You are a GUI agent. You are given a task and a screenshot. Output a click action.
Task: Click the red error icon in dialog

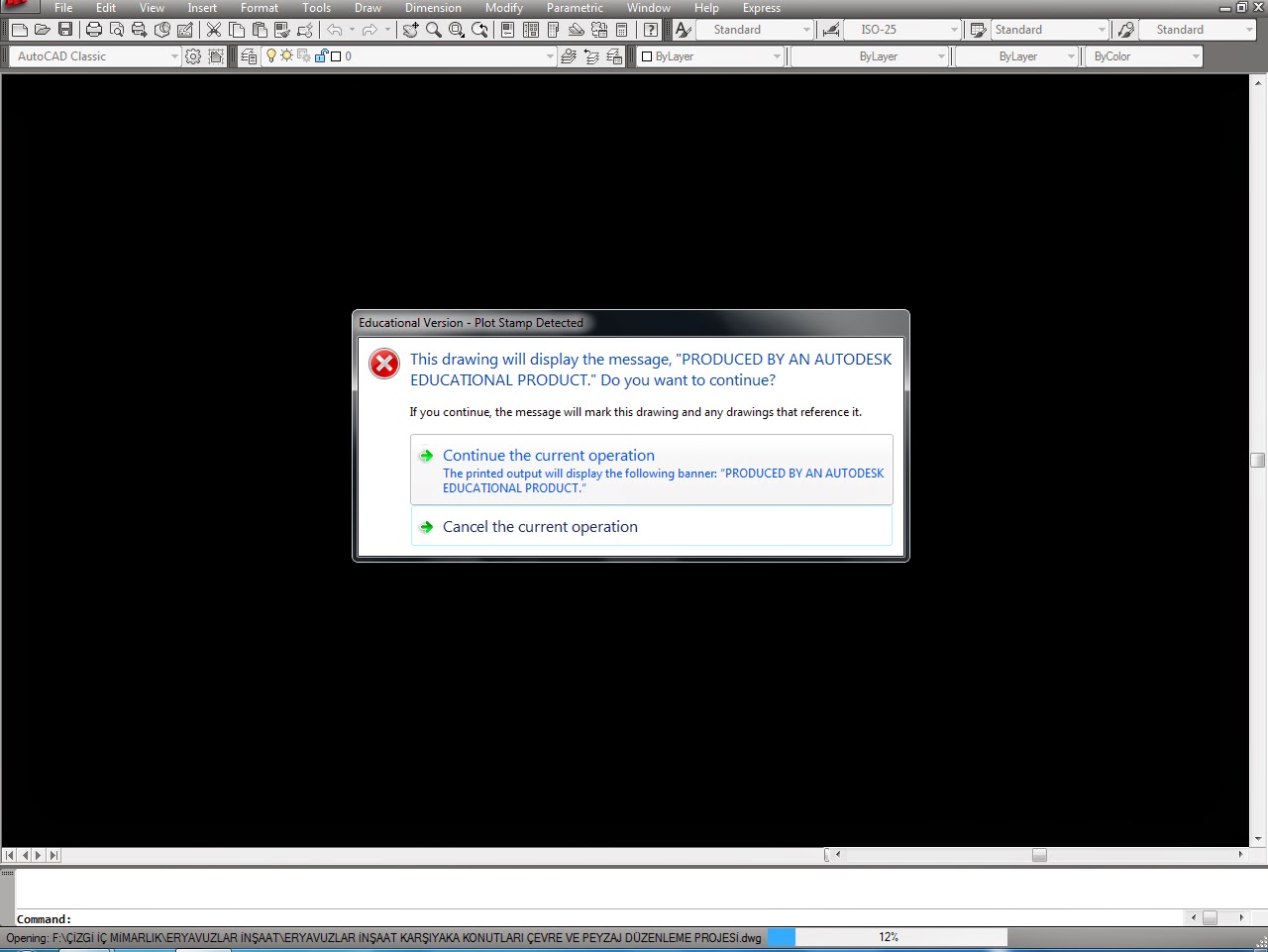tap(384, 364)
